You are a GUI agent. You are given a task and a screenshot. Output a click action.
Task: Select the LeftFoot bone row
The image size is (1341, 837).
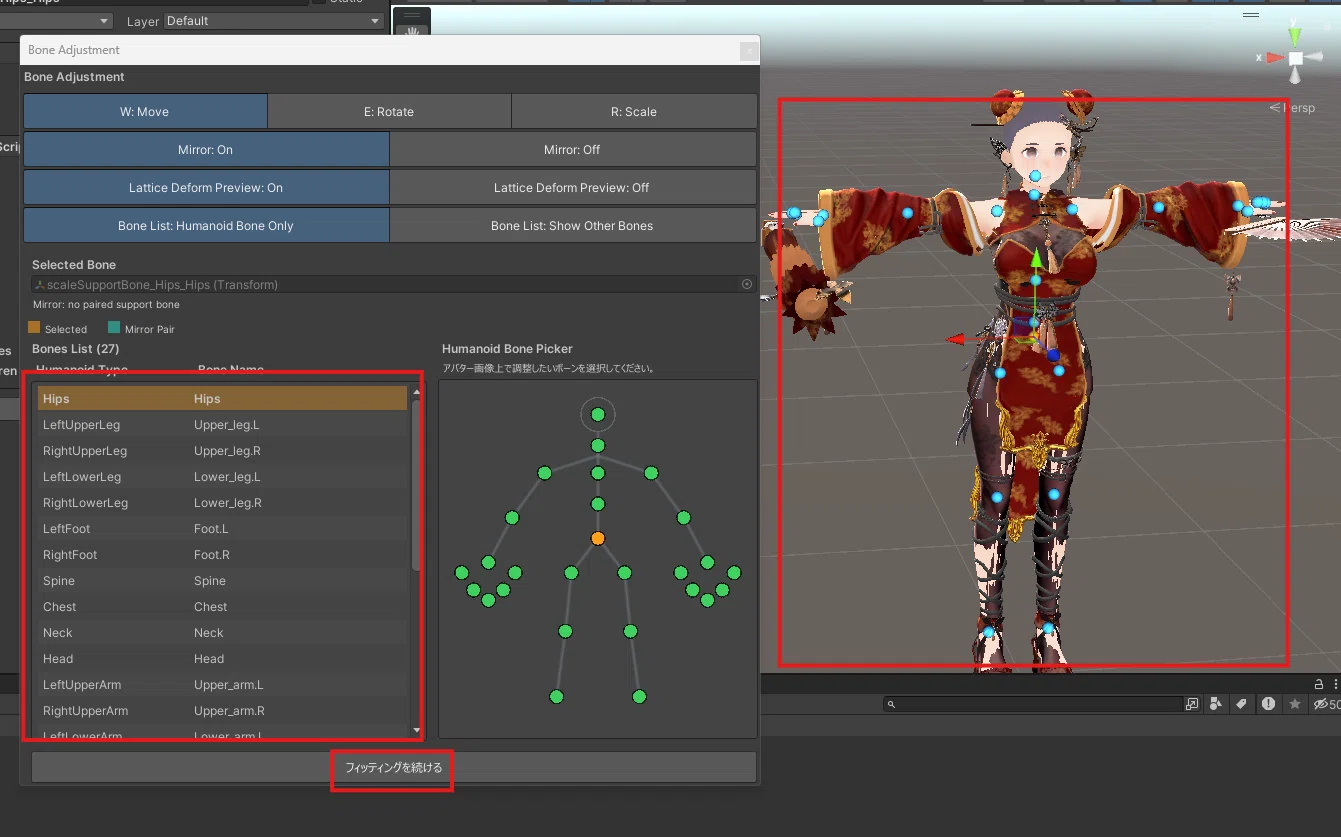(x=223, y=529)
